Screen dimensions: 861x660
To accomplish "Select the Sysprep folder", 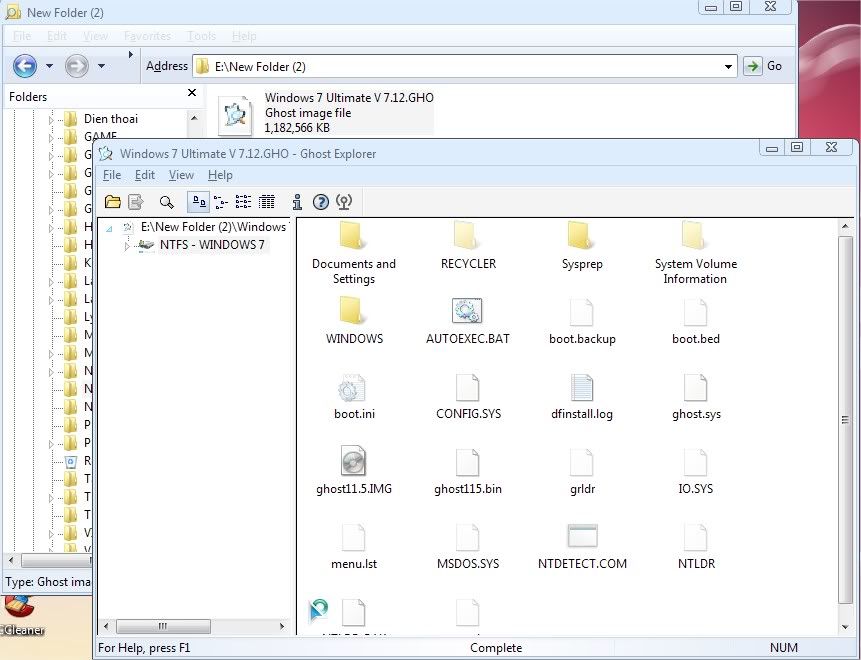I will (x=582, y=245).
